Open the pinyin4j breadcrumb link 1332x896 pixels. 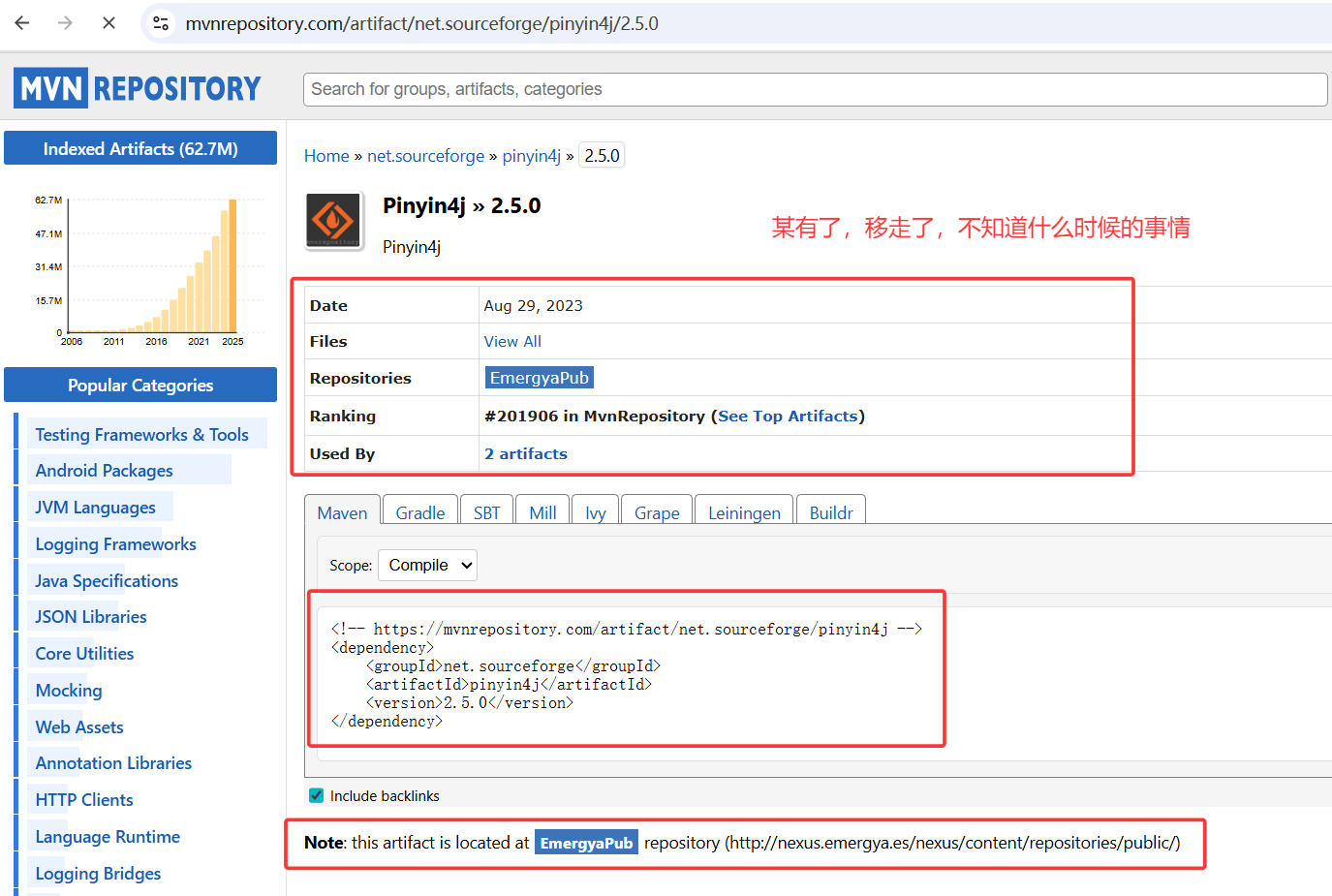pyautogui.click(x=531, y=156)
